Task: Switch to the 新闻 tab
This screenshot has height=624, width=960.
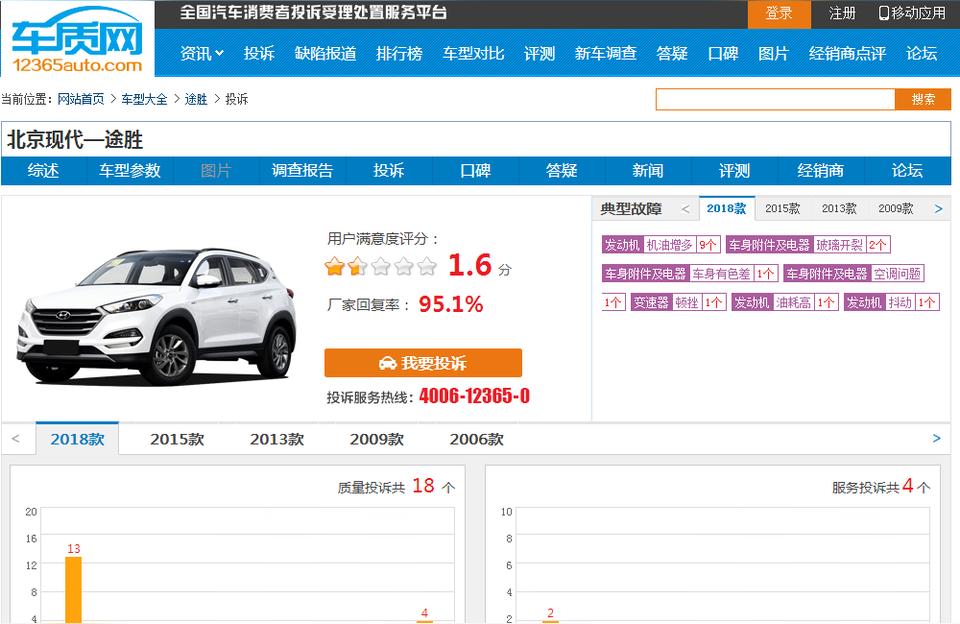Action: (x=648, y=170)
